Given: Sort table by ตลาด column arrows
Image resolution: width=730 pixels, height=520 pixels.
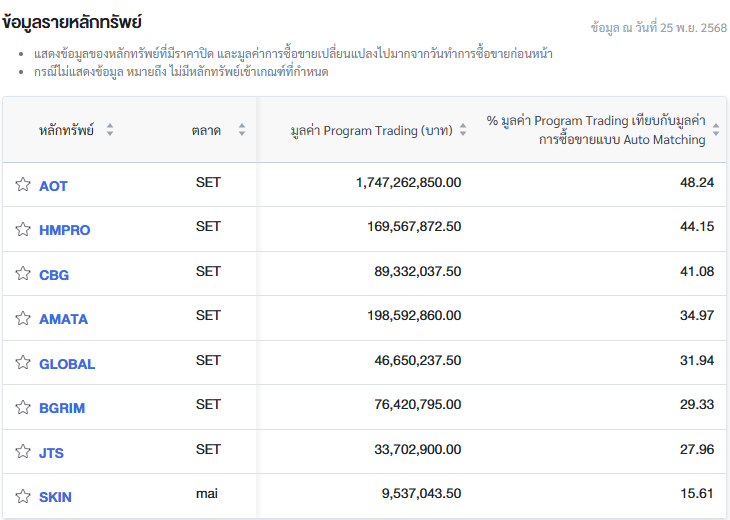Looking at the screenshot, I should pyautogui.click(x=241, y=130).
